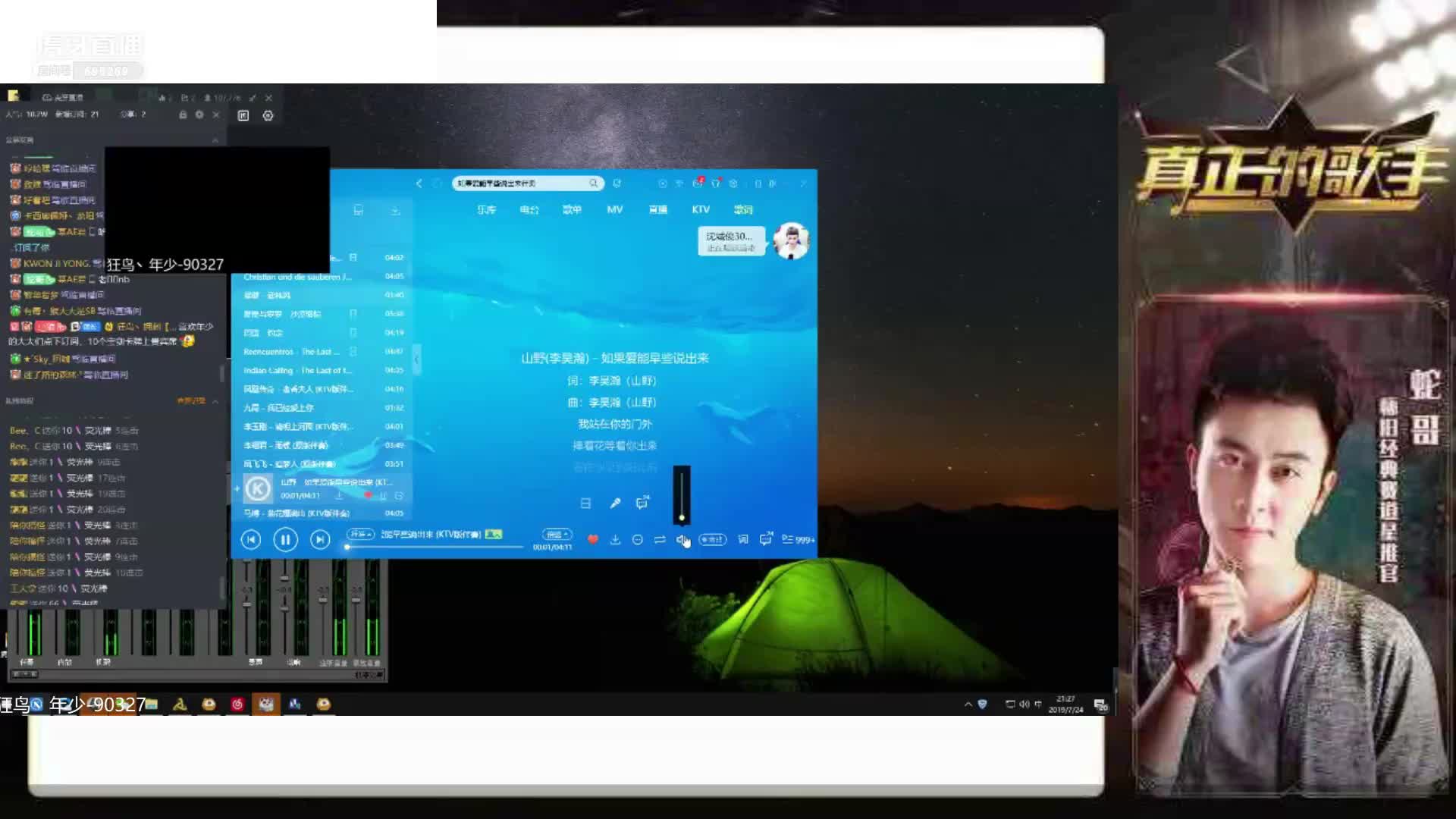Expand the sound effect dropdown near time

(x=557, y=535)
